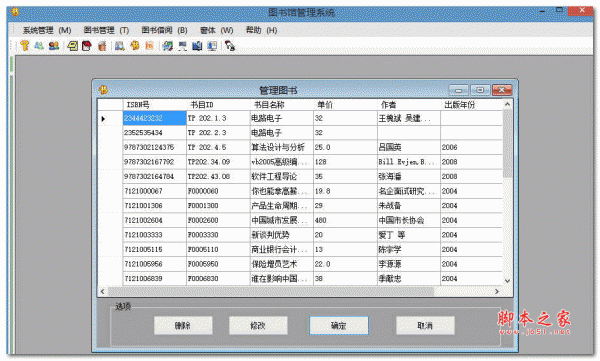The image size is (600, 361).
Task: Select the price cell 19.8
Action: point(345,191)
